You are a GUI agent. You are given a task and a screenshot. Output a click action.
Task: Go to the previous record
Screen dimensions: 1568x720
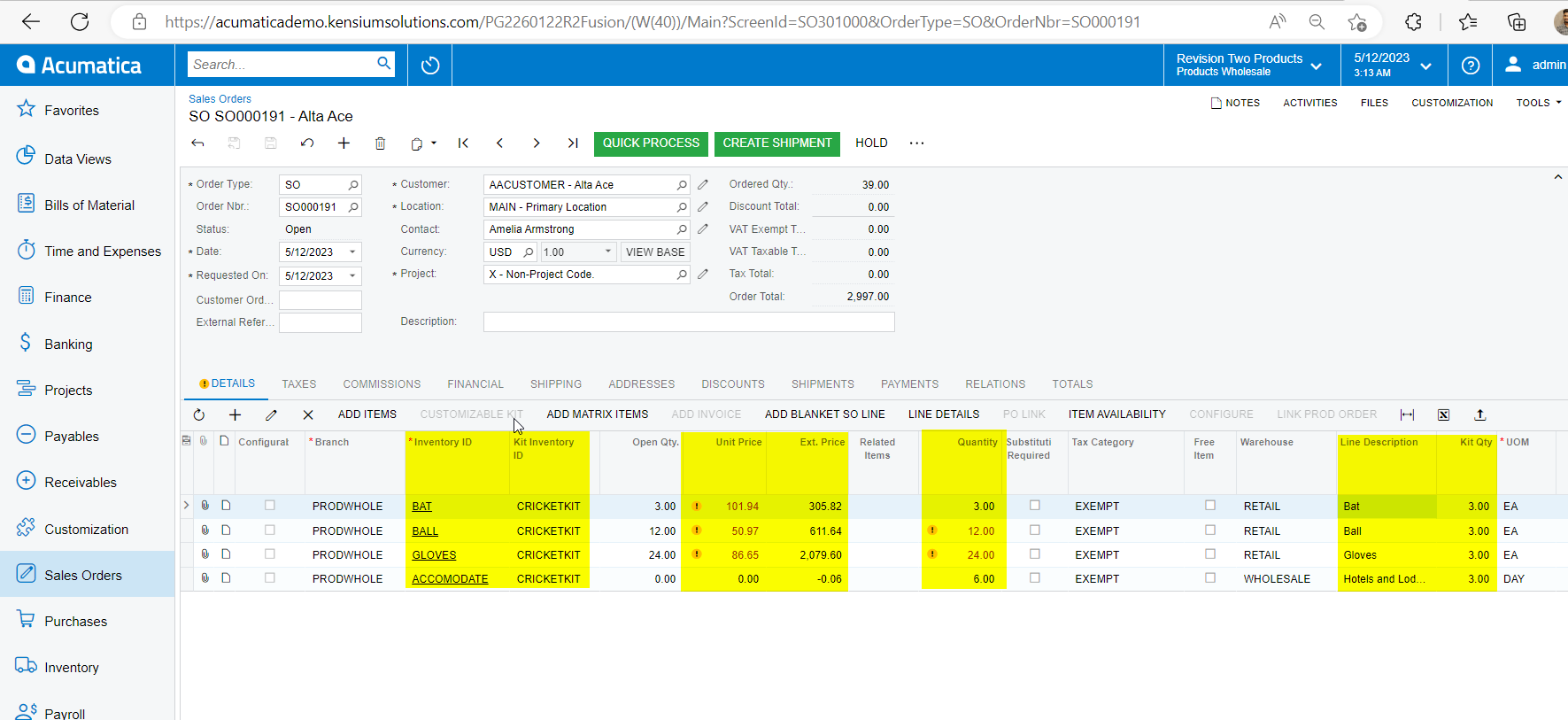pos(499,143)
